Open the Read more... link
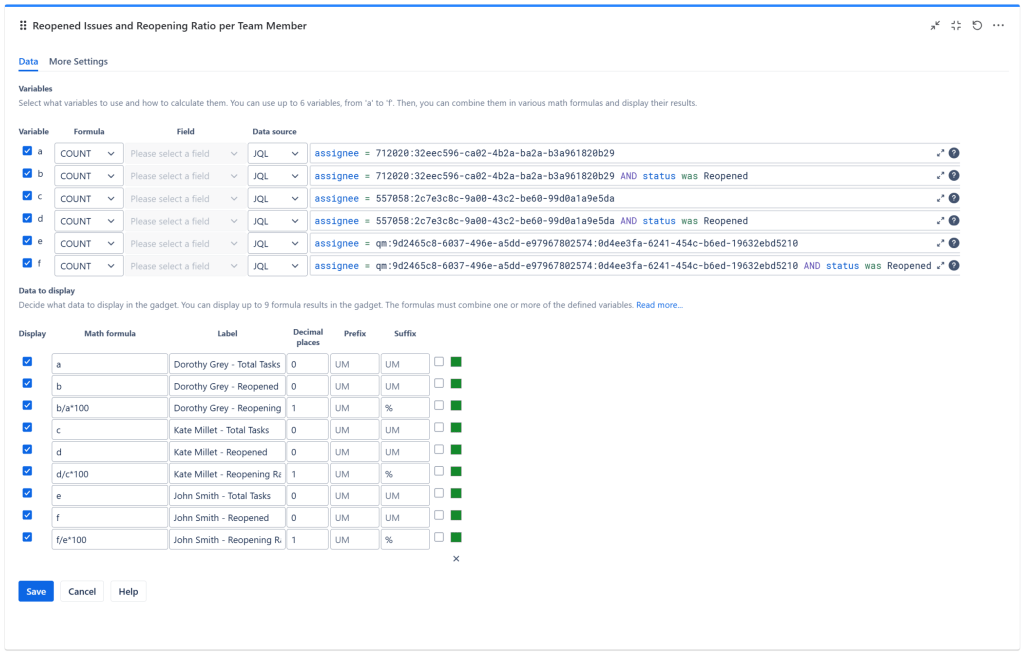The width and height of the screenshot is (1024, 654). click(x=659, y=305)
